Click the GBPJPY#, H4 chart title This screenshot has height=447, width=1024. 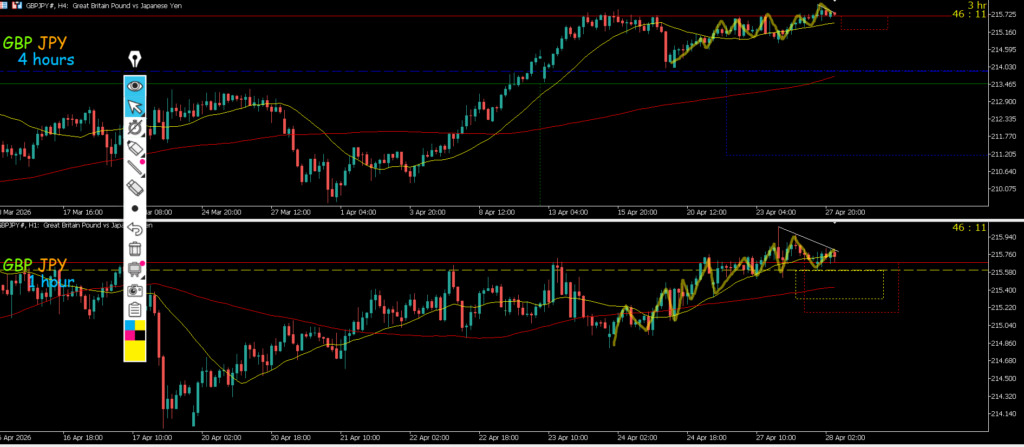(x=103, y=5)
